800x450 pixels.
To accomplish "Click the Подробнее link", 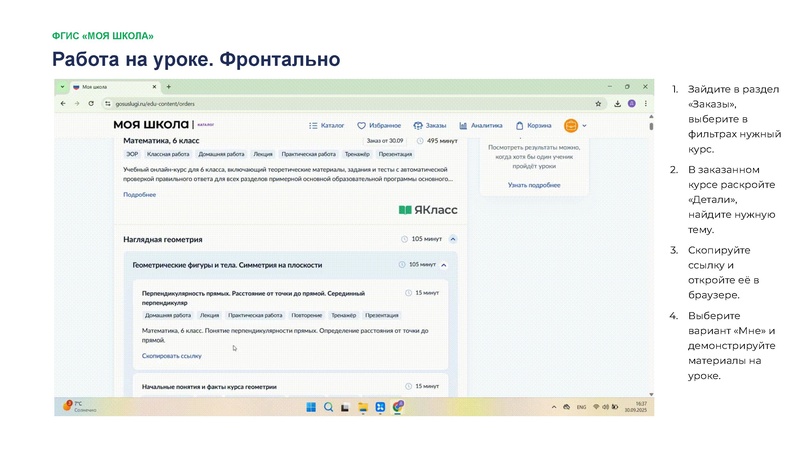I will pos(139,194).
